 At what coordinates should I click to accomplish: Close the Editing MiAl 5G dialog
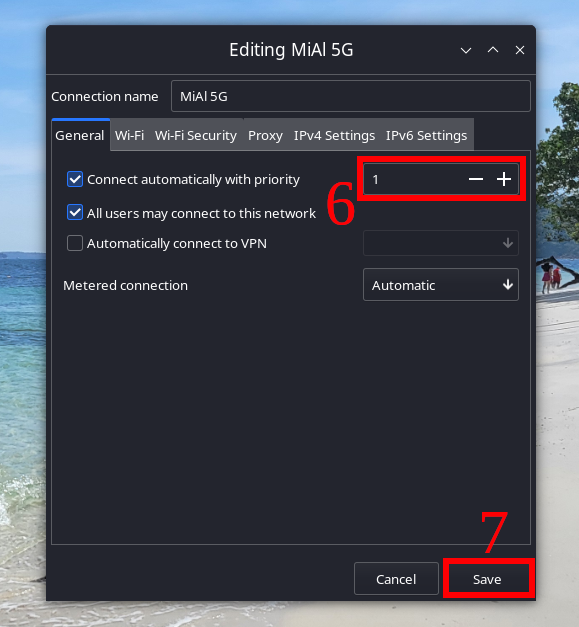point(520,50)
